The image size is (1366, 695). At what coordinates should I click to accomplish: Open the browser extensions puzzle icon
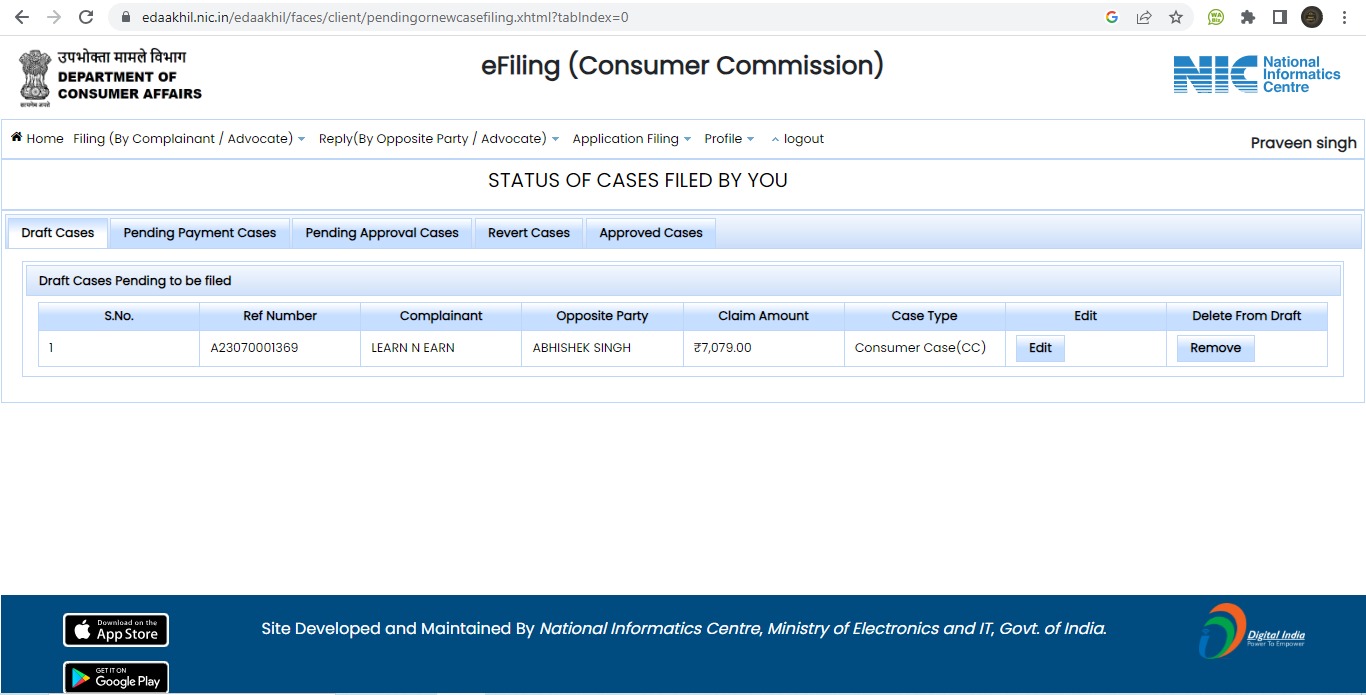pos(1247,17)
